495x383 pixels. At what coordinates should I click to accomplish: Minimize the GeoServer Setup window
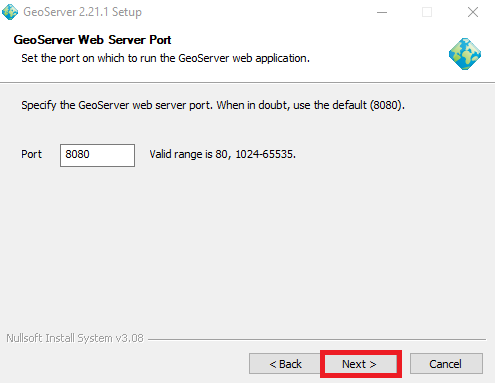coord(382,12)
